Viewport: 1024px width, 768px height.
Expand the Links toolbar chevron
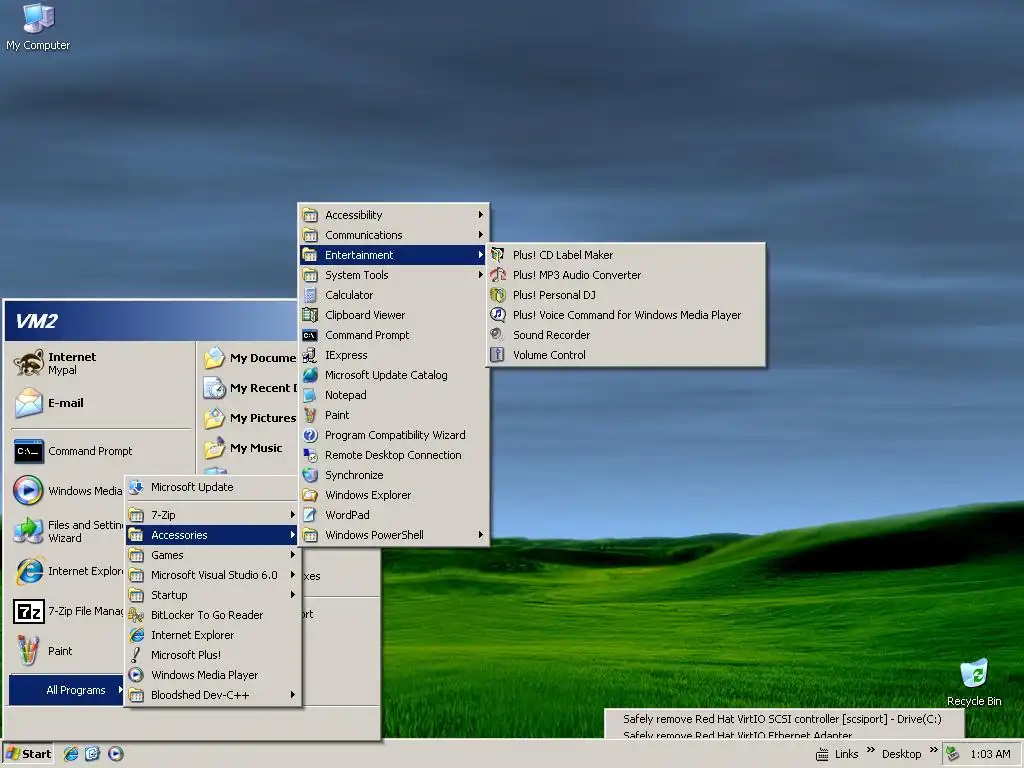[x=871, y=750]
